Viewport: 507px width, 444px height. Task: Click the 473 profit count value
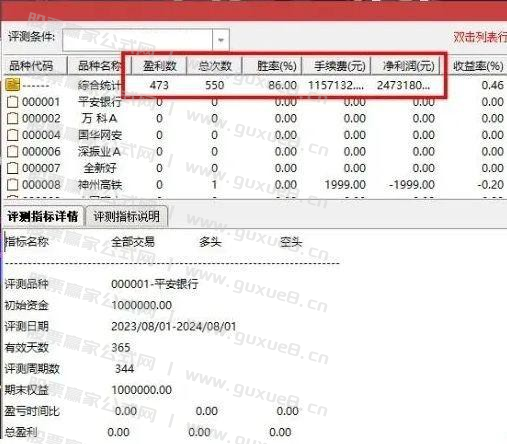[x=159, y=85]
